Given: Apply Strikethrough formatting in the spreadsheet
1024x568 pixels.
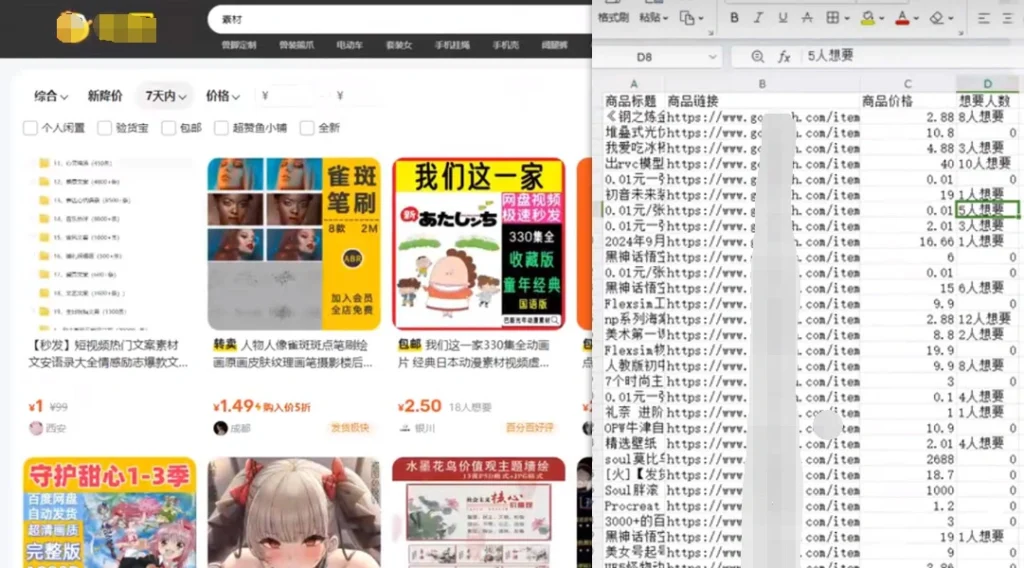Looking at the screenshot, I should point(807,18).
